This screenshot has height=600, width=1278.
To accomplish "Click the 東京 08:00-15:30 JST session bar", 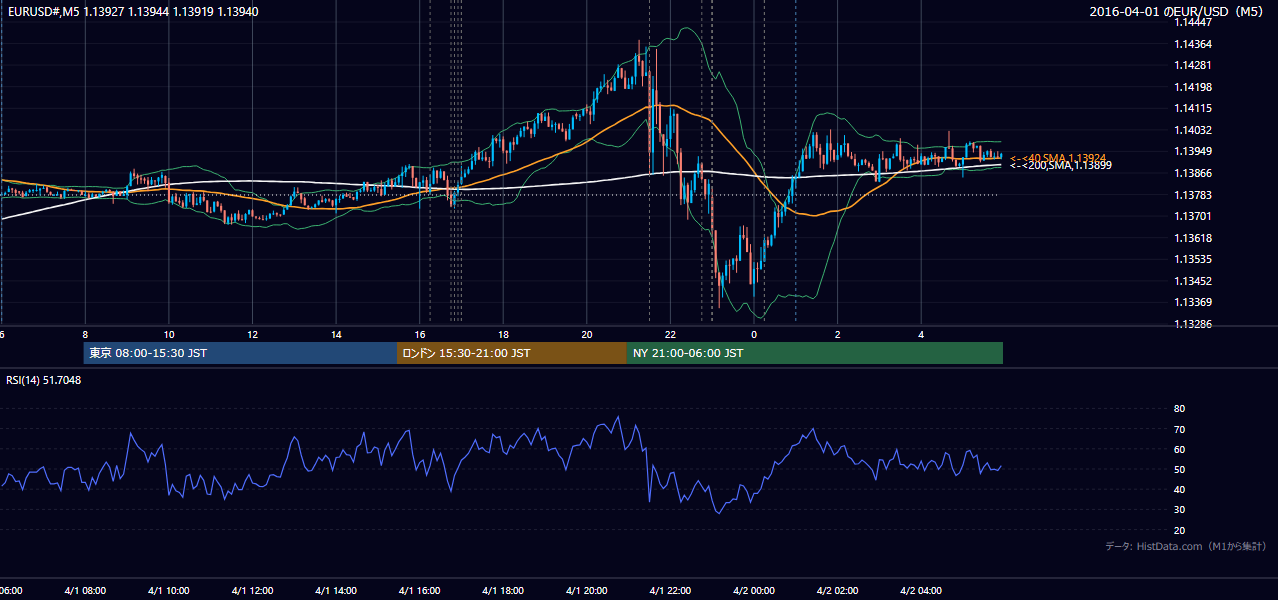I will click(240, 353).
